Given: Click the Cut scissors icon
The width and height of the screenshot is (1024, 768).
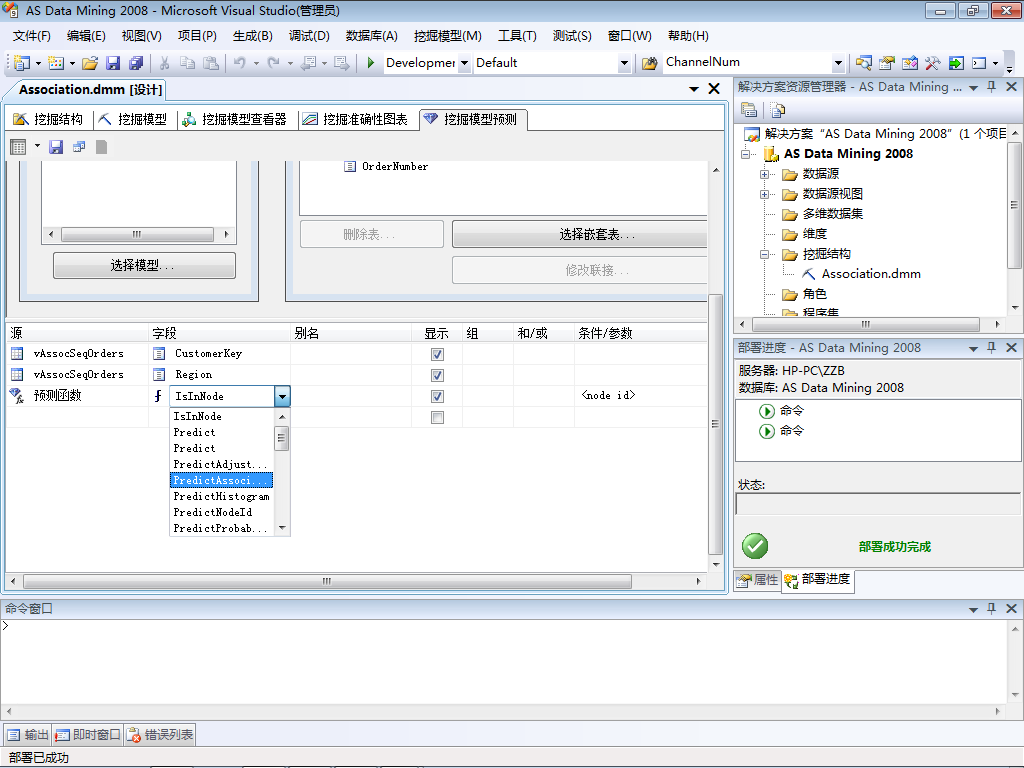Looking at the screenshot, I should 165,63.
